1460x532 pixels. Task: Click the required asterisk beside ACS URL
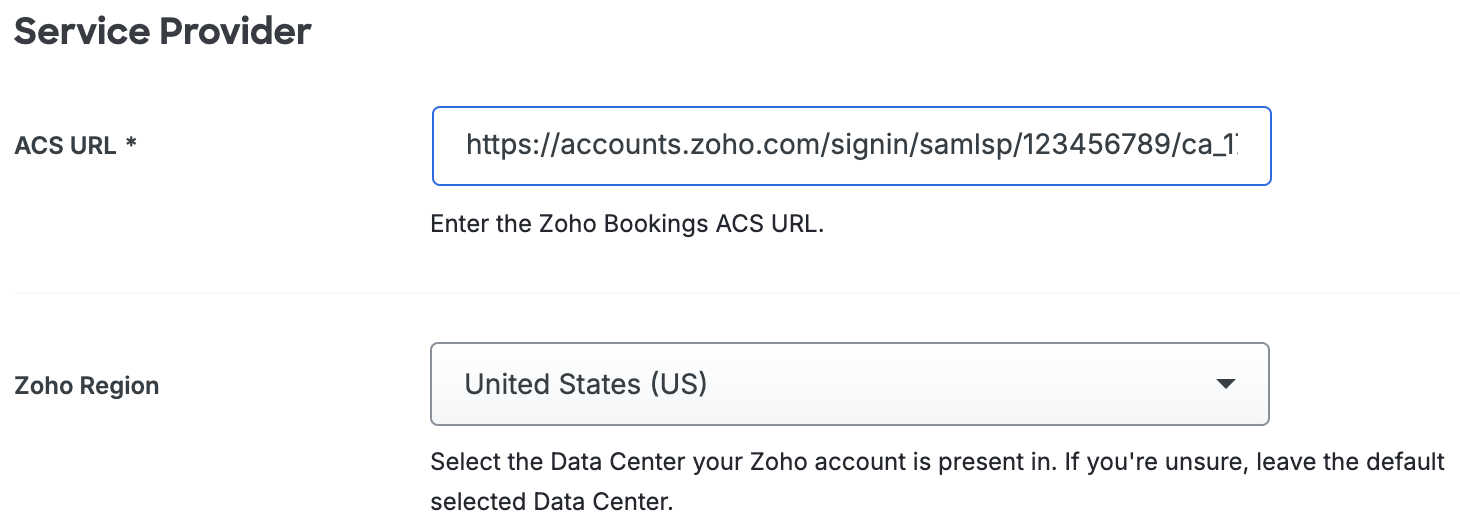pos(131,146)
